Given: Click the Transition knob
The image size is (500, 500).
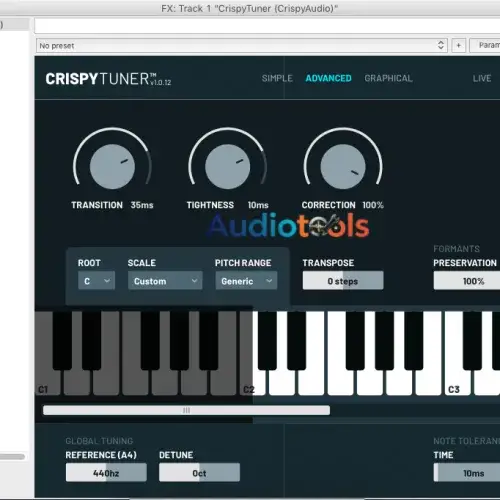Looking at the screenshot, I should 112,166.
